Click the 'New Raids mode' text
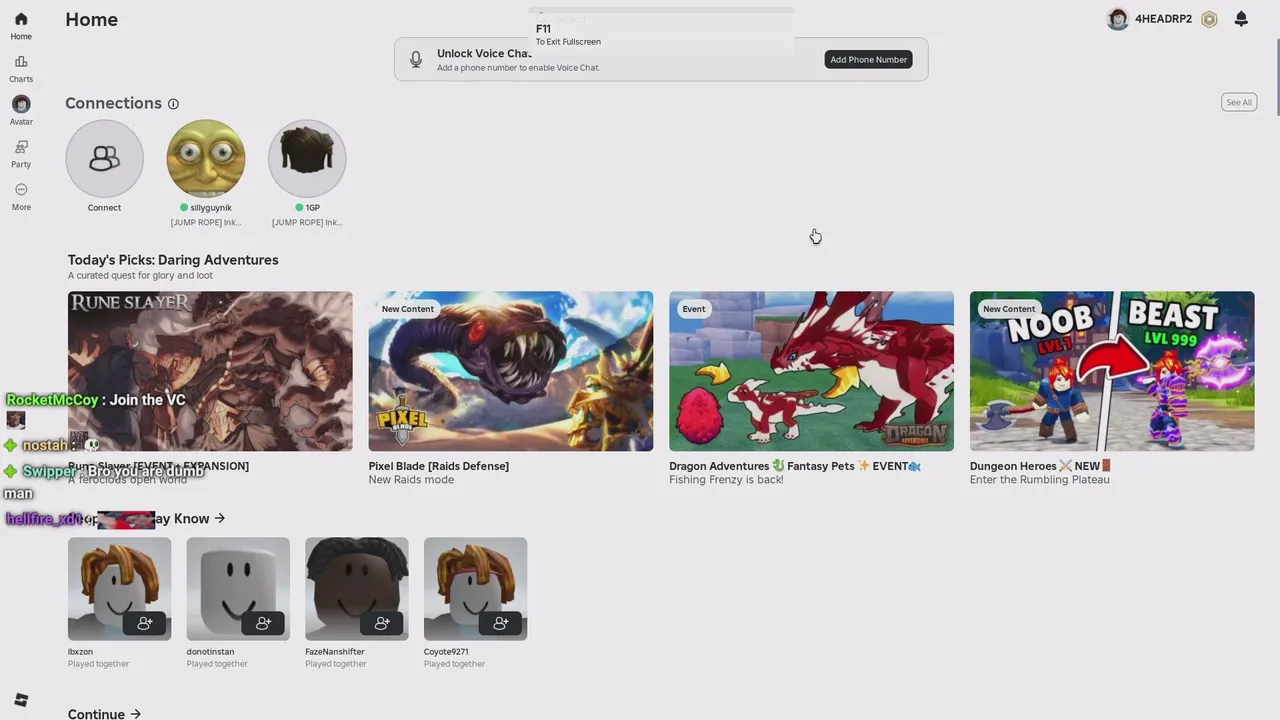The height and width of the screenshot is (720, 1280). click(411, 480)
